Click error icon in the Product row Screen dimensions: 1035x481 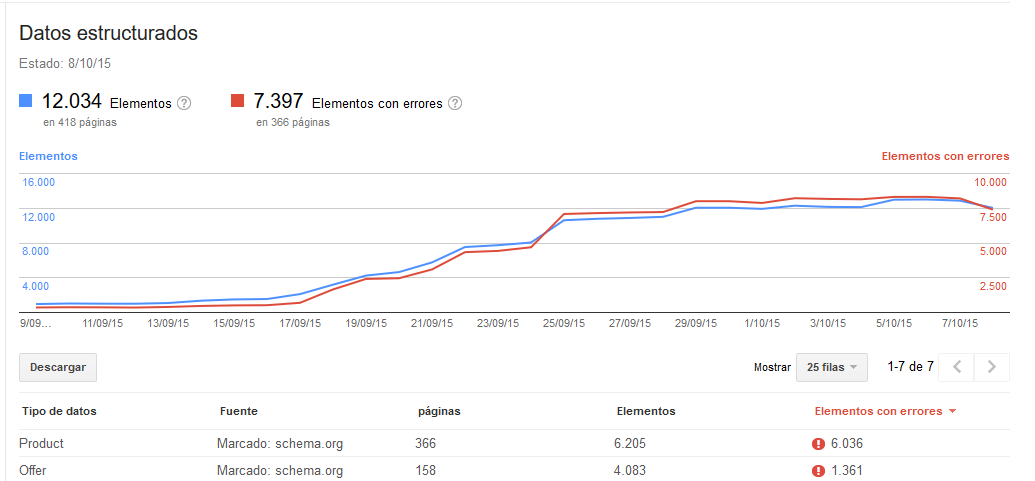pos(818,444)
